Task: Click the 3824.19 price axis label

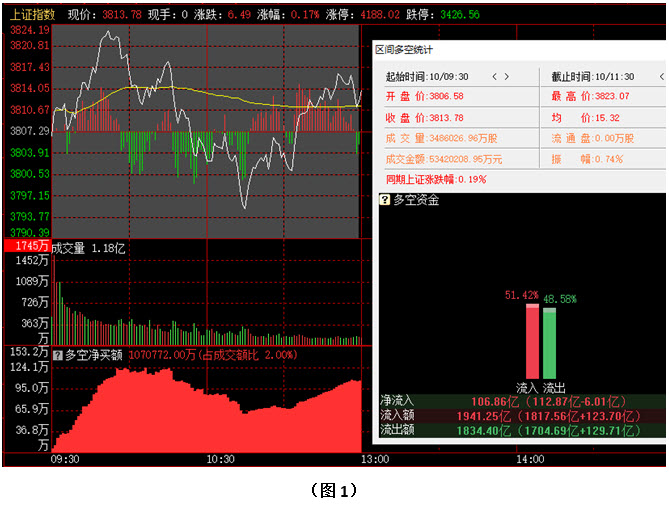Action: (x=29, y=30)
